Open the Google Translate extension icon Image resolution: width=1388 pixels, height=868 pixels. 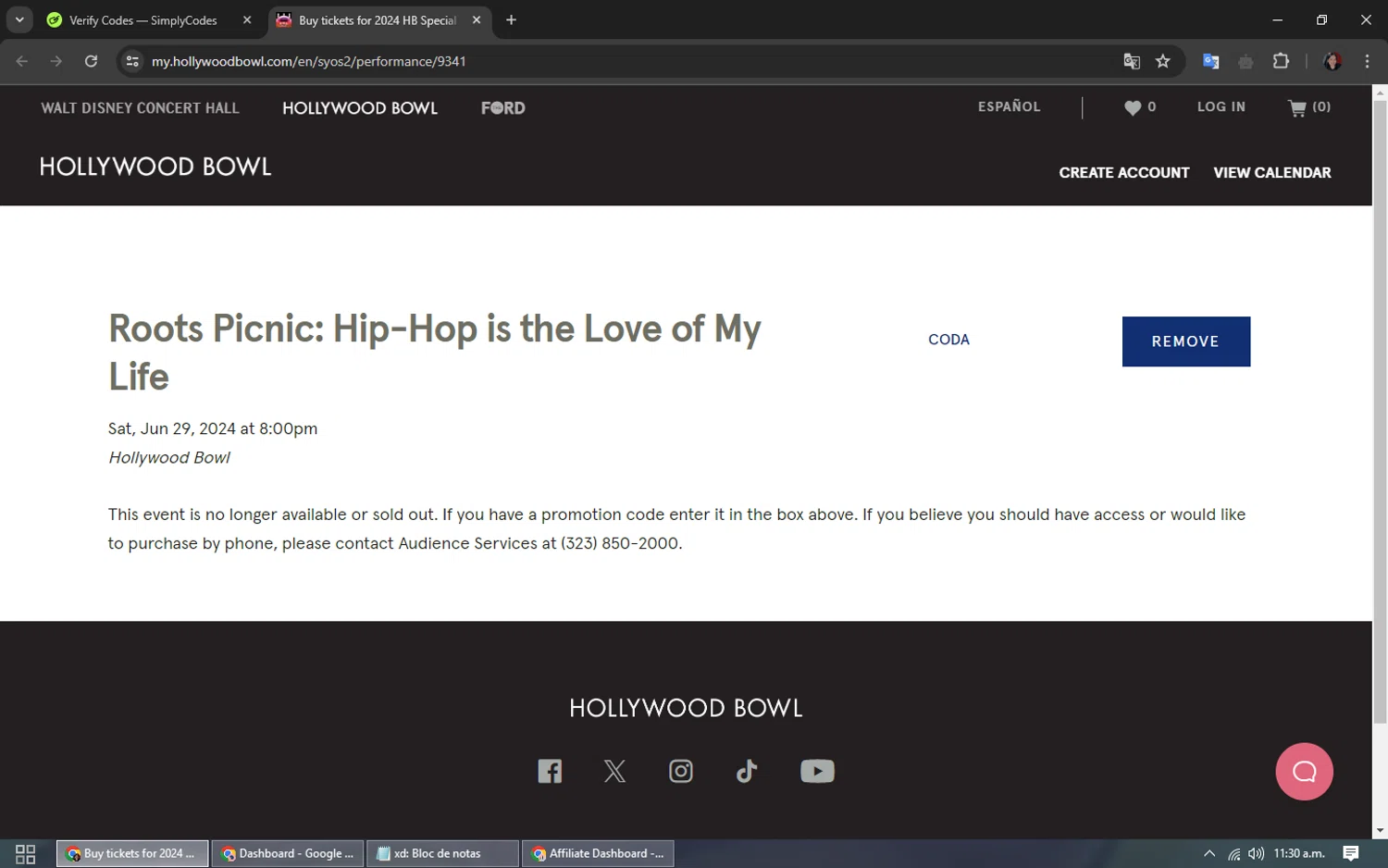click(x=1210, y=61)
